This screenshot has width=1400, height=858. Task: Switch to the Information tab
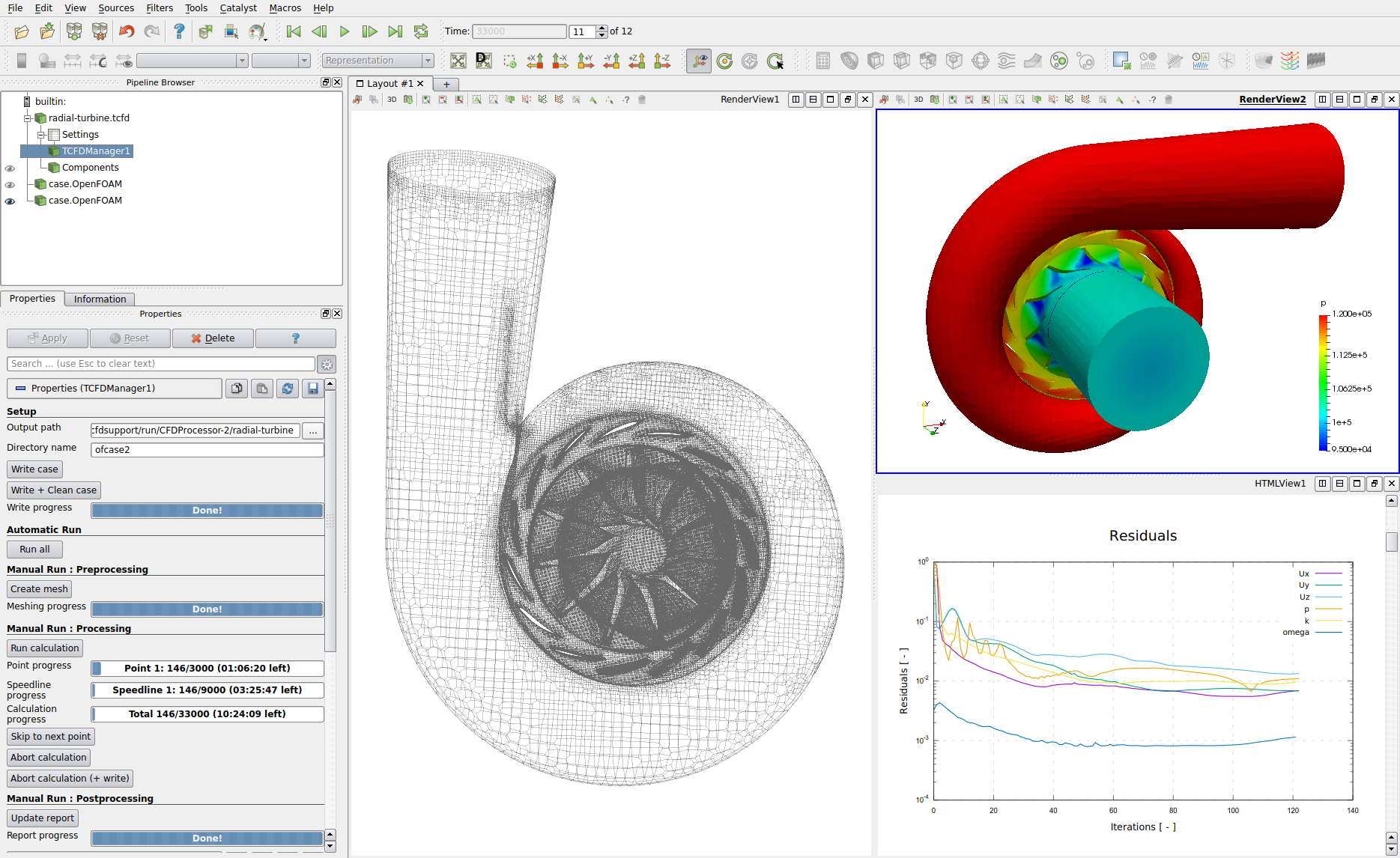pos(99,299)
